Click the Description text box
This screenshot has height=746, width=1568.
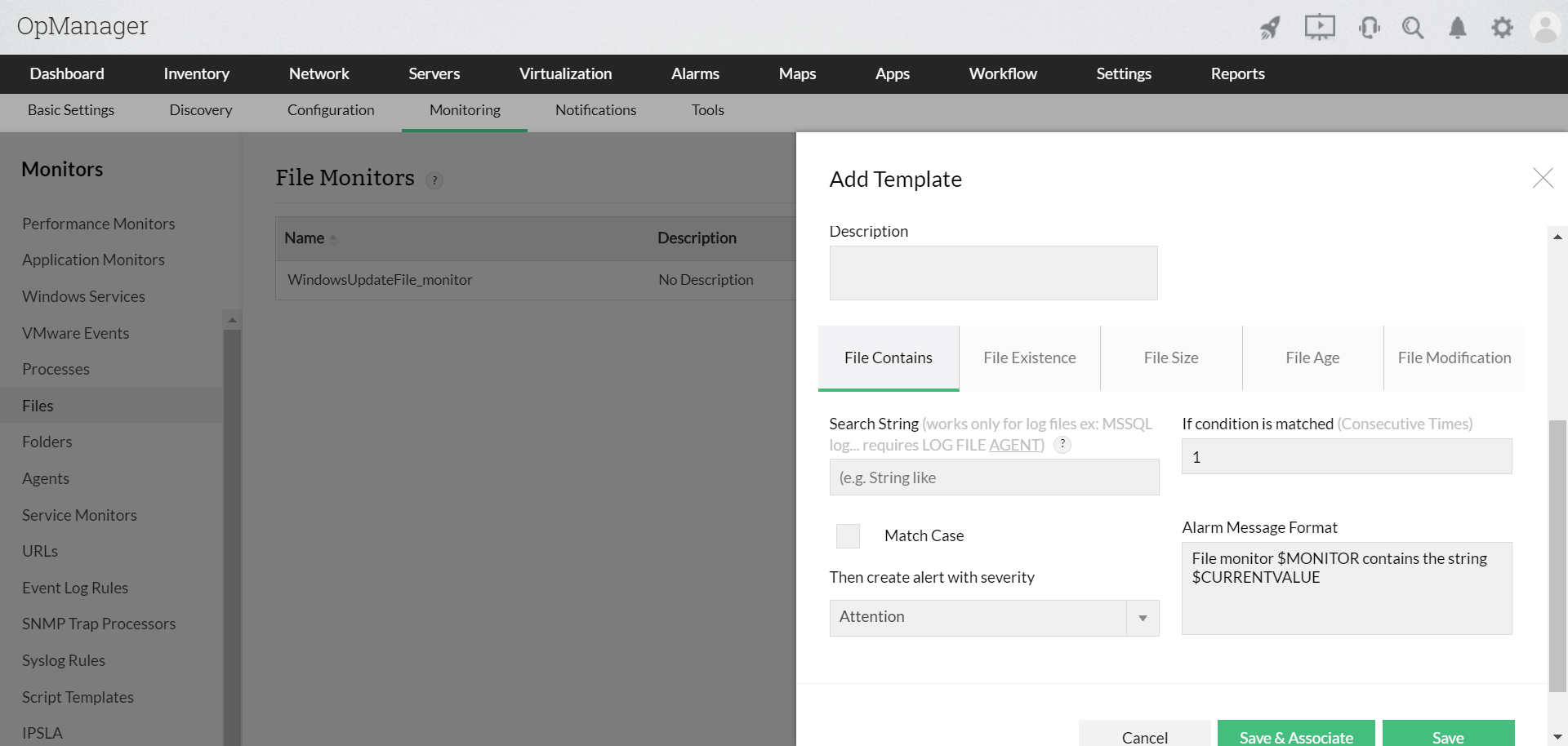pyautogui.click(x=994, y=273)
